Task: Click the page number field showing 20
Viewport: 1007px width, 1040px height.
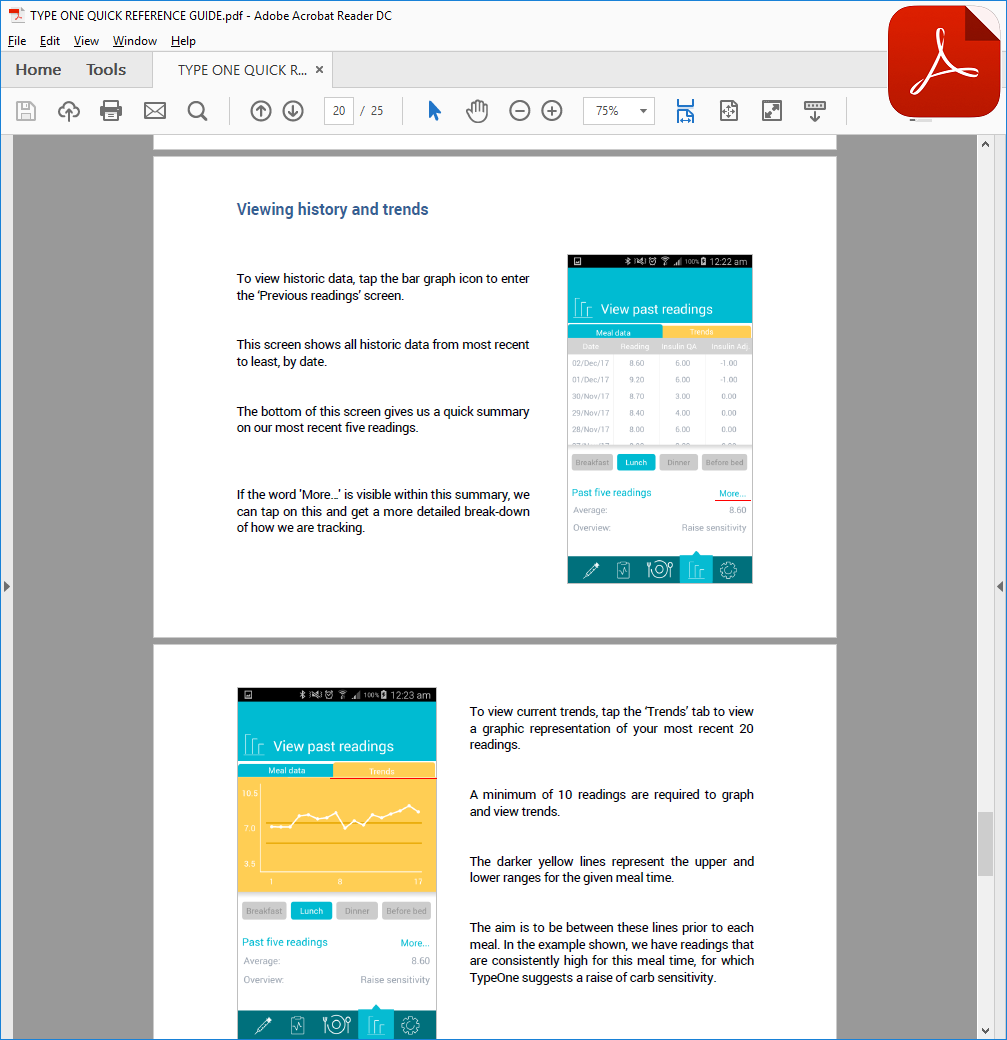Action: [339, 111]
